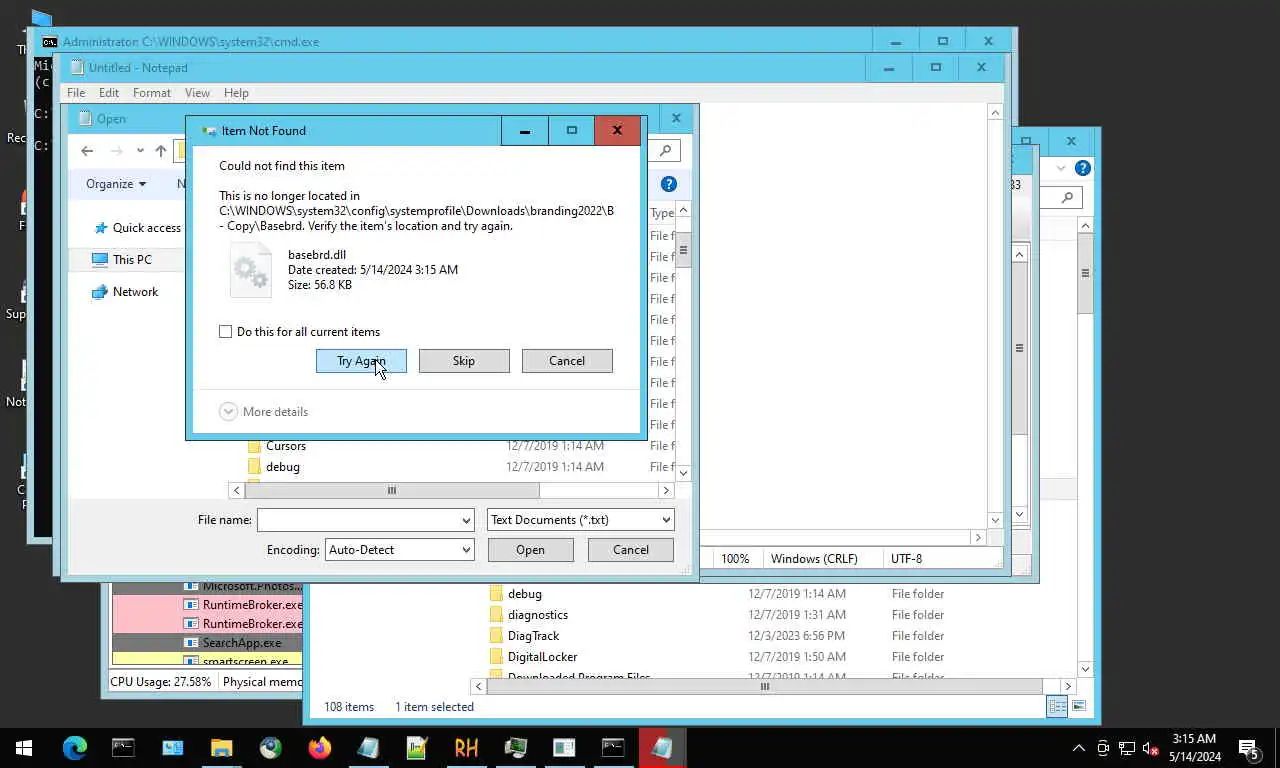Open Microsoft Edge from the taskbar

click(74, 747)
